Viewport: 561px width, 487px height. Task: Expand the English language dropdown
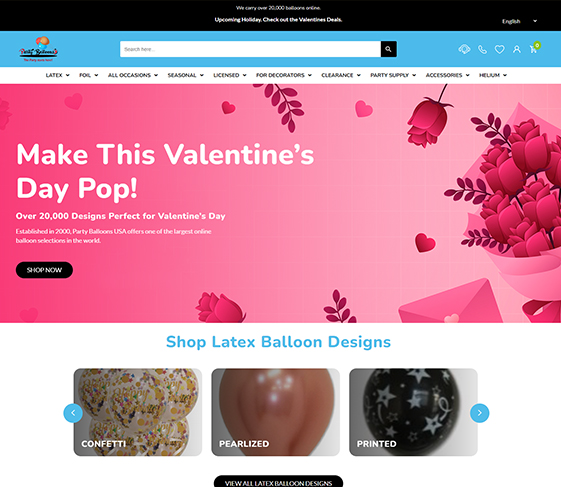519,21
